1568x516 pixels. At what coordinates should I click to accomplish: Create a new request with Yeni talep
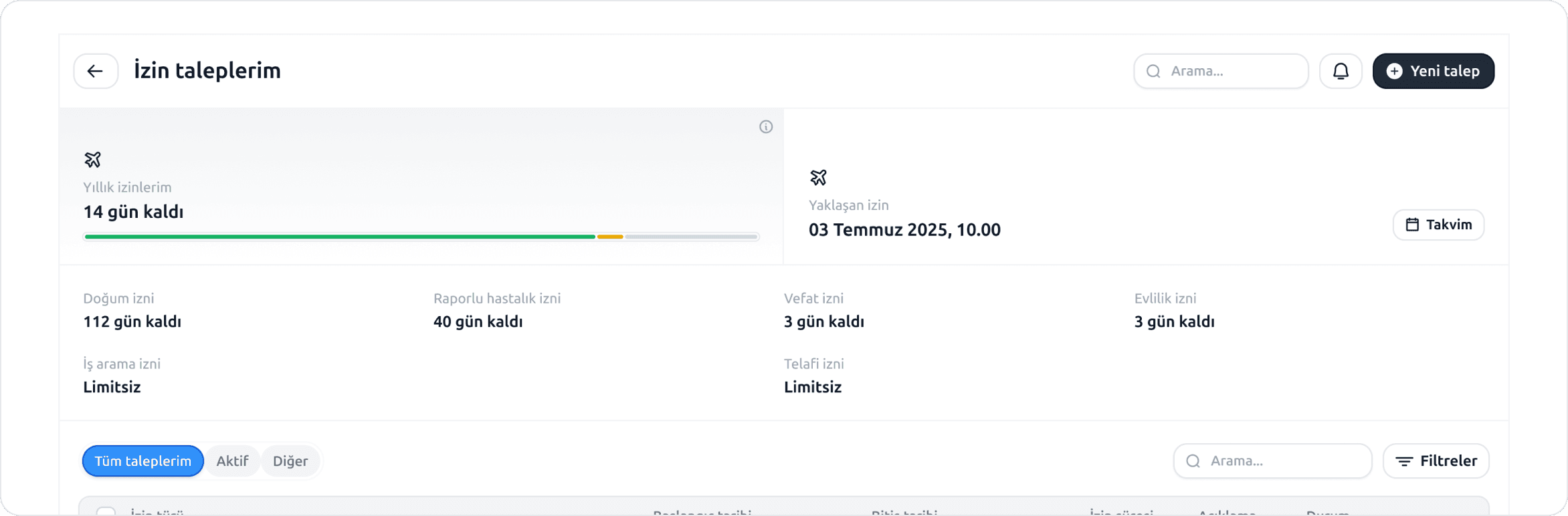[x=1433, y=71]
